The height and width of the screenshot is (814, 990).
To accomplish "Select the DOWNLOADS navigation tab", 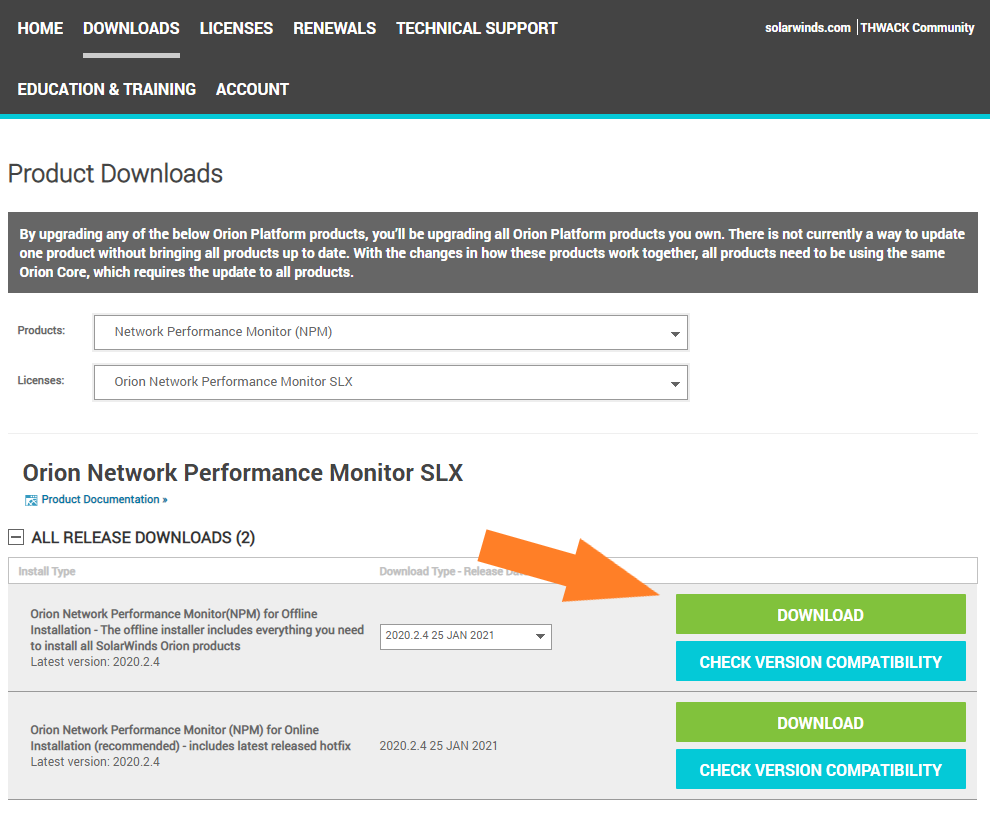I will (x=131, y=28).
